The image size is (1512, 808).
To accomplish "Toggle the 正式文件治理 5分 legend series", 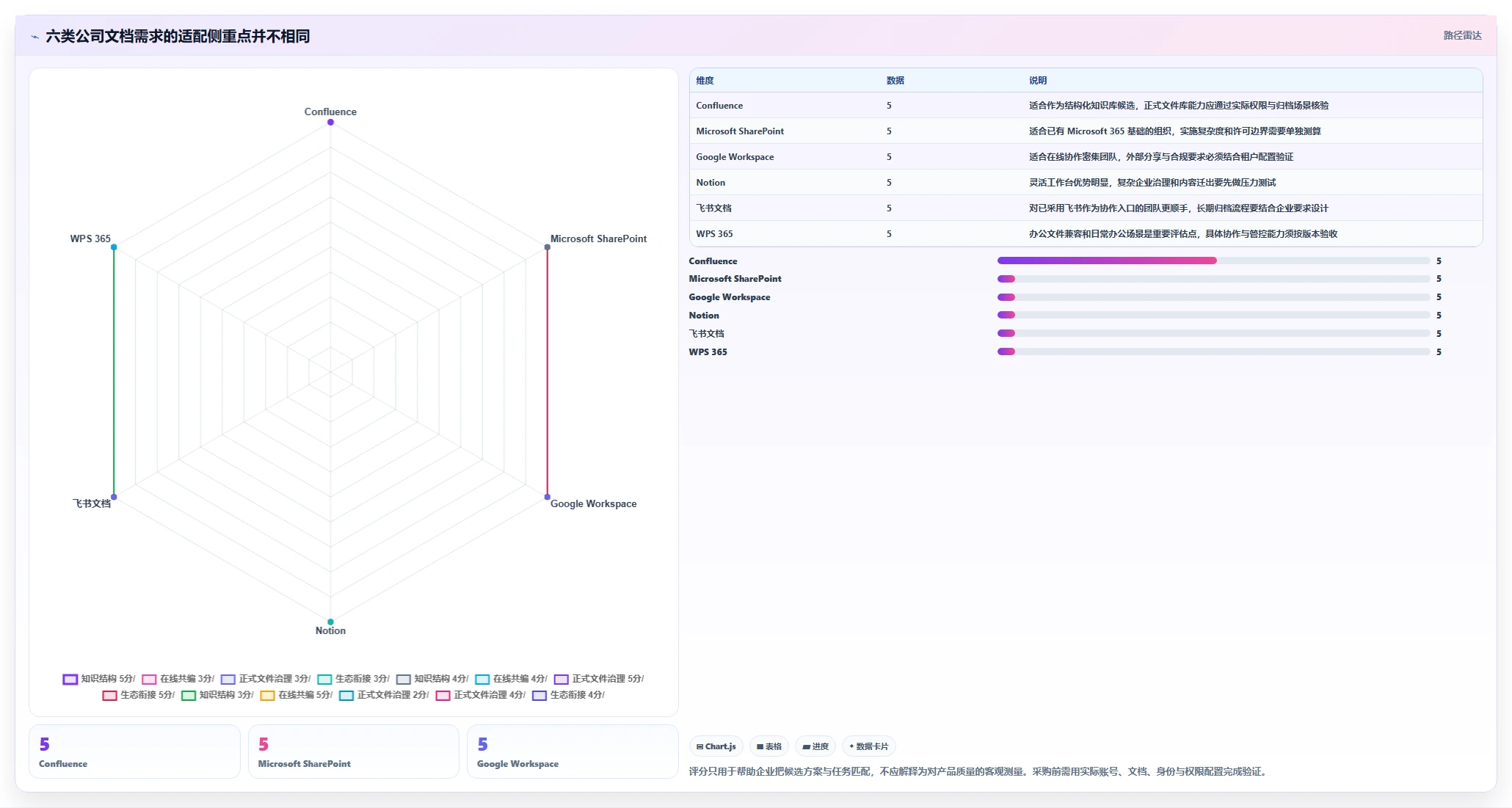I will click(599, 679).
